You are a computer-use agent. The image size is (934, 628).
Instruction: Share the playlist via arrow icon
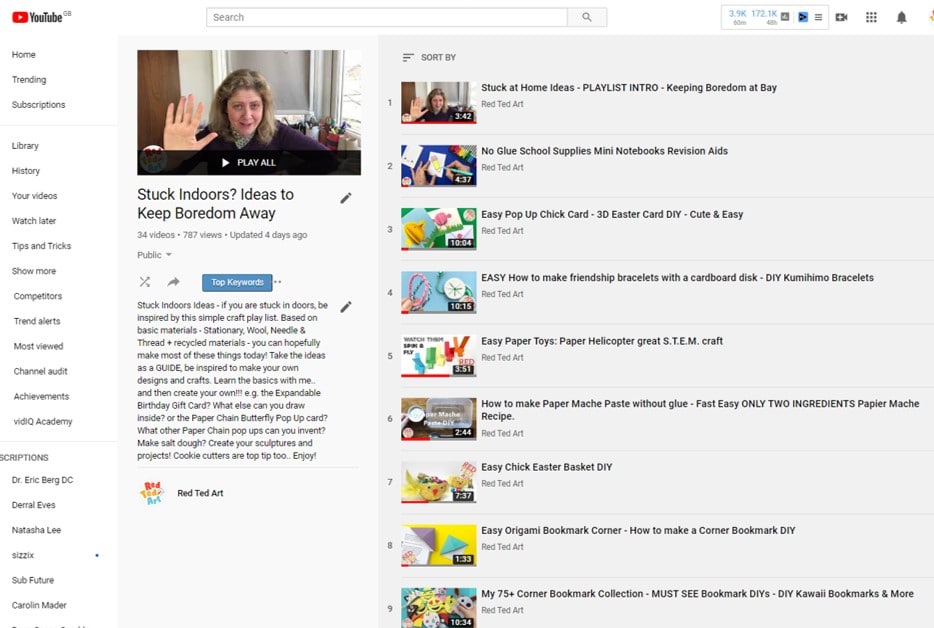point(173,282)
